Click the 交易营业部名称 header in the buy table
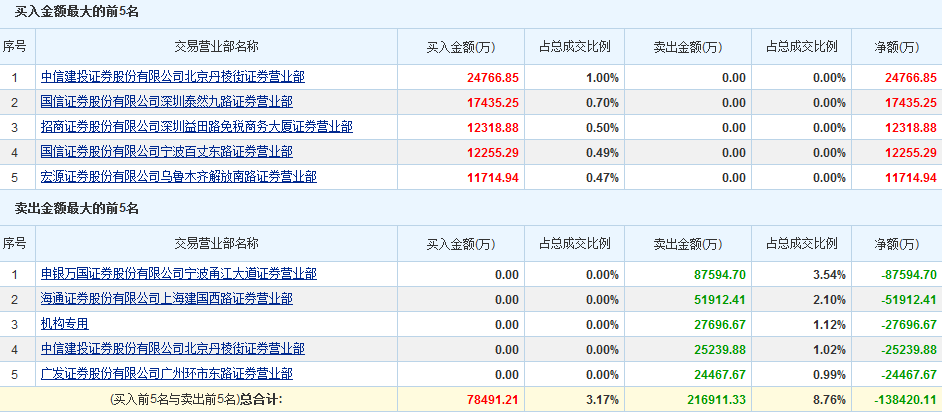Screen dimensions: 942x413 [x=216, y=47]
